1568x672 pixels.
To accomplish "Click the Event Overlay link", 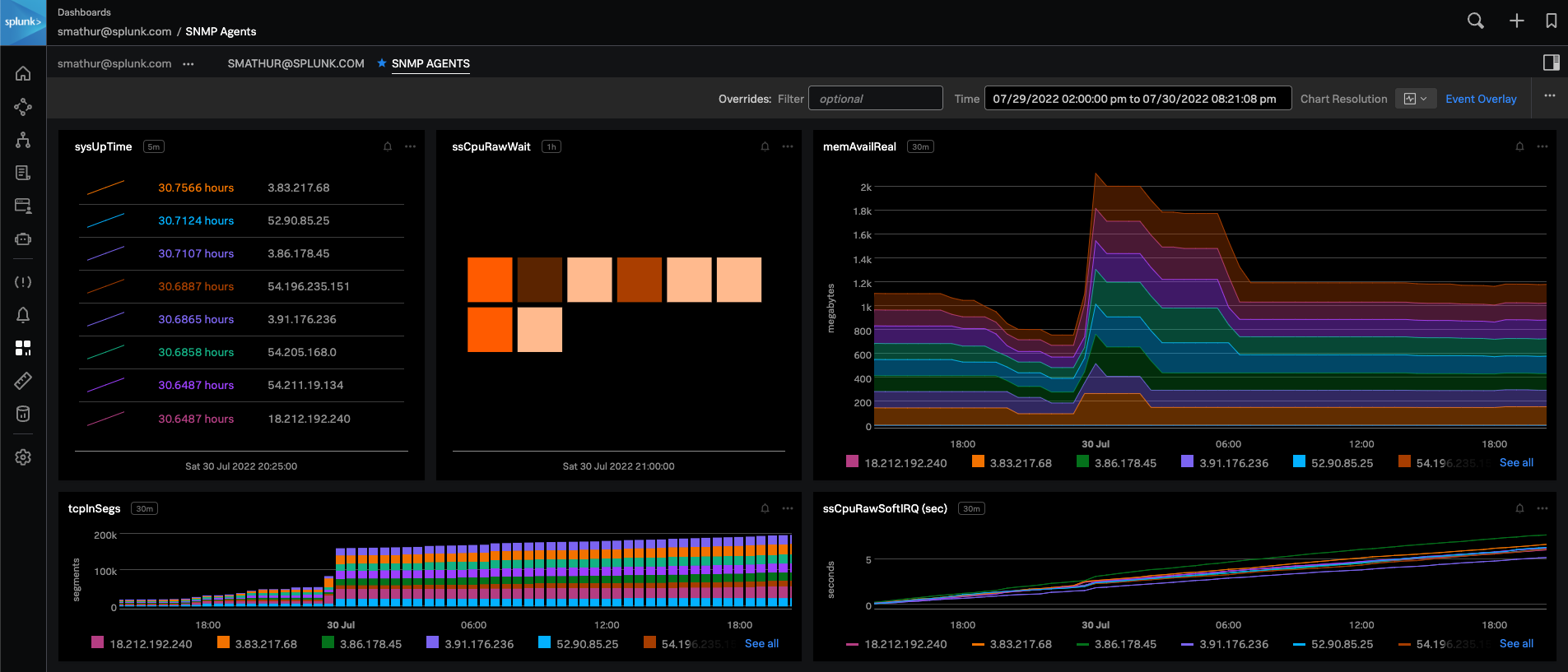I will point(1480,99).
